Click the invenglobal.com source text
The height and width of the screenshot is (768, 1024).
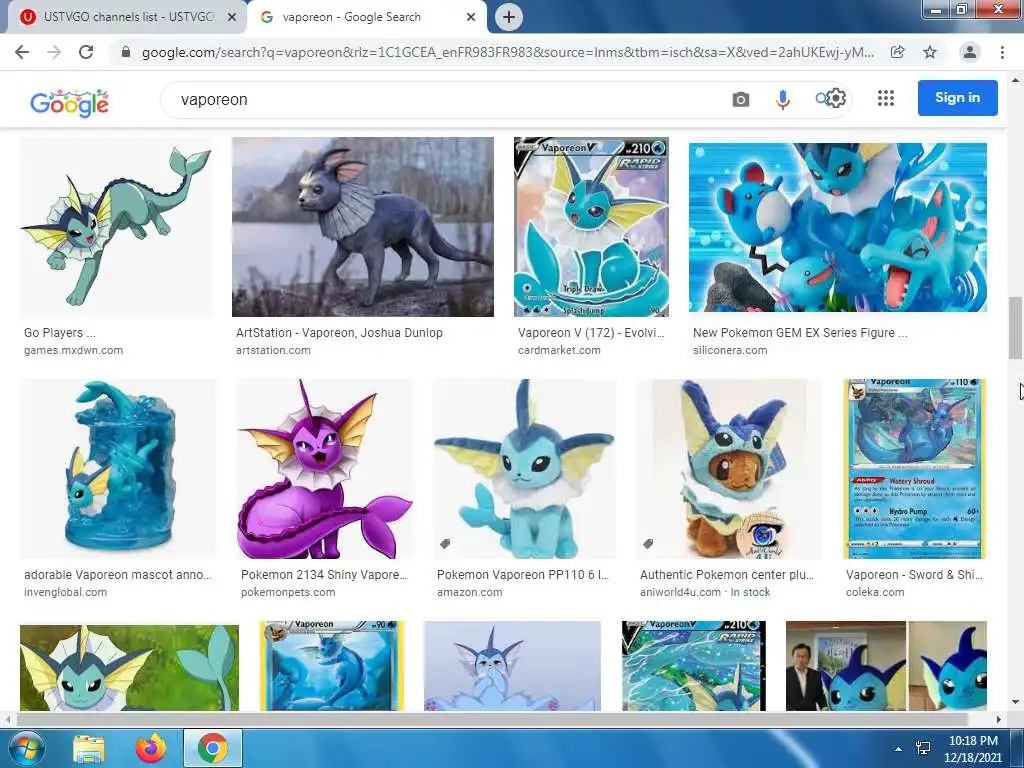click(65, 592)
